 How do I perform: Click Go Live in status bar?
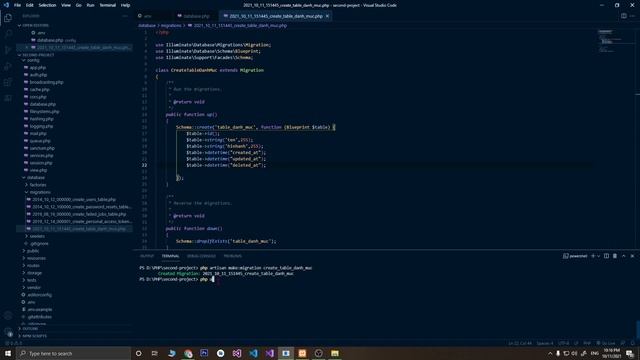click(606, 343)
